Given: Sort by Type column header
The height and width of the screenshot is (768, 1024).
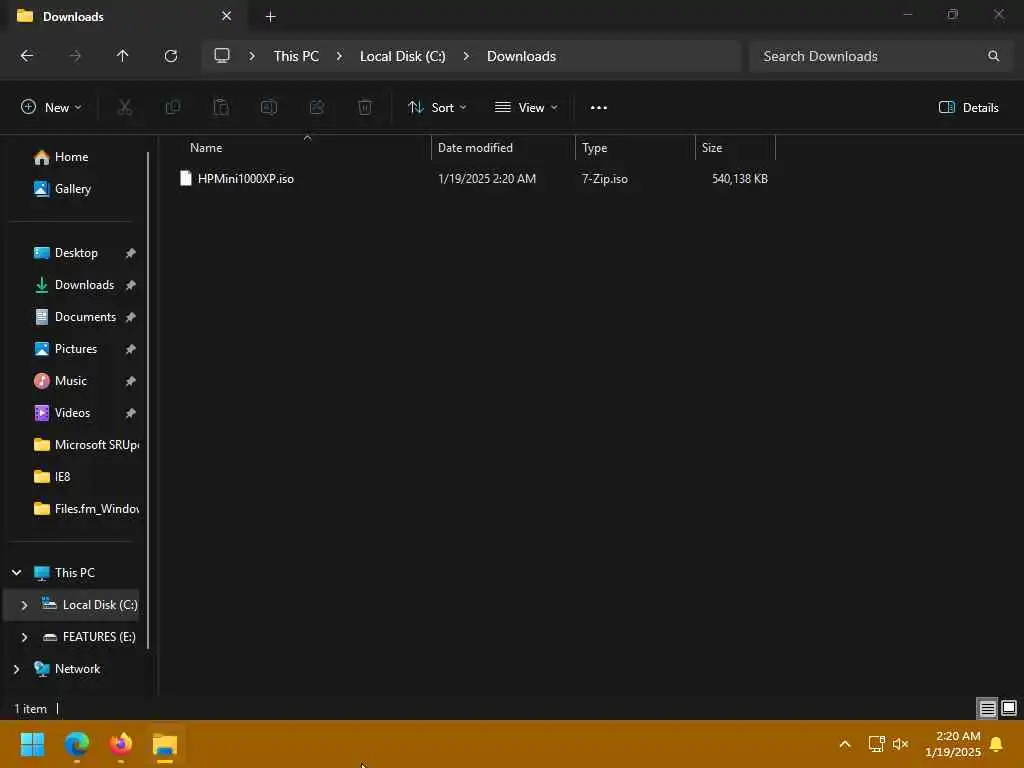Looking at the screenshot, I should (x=635, y=148).
